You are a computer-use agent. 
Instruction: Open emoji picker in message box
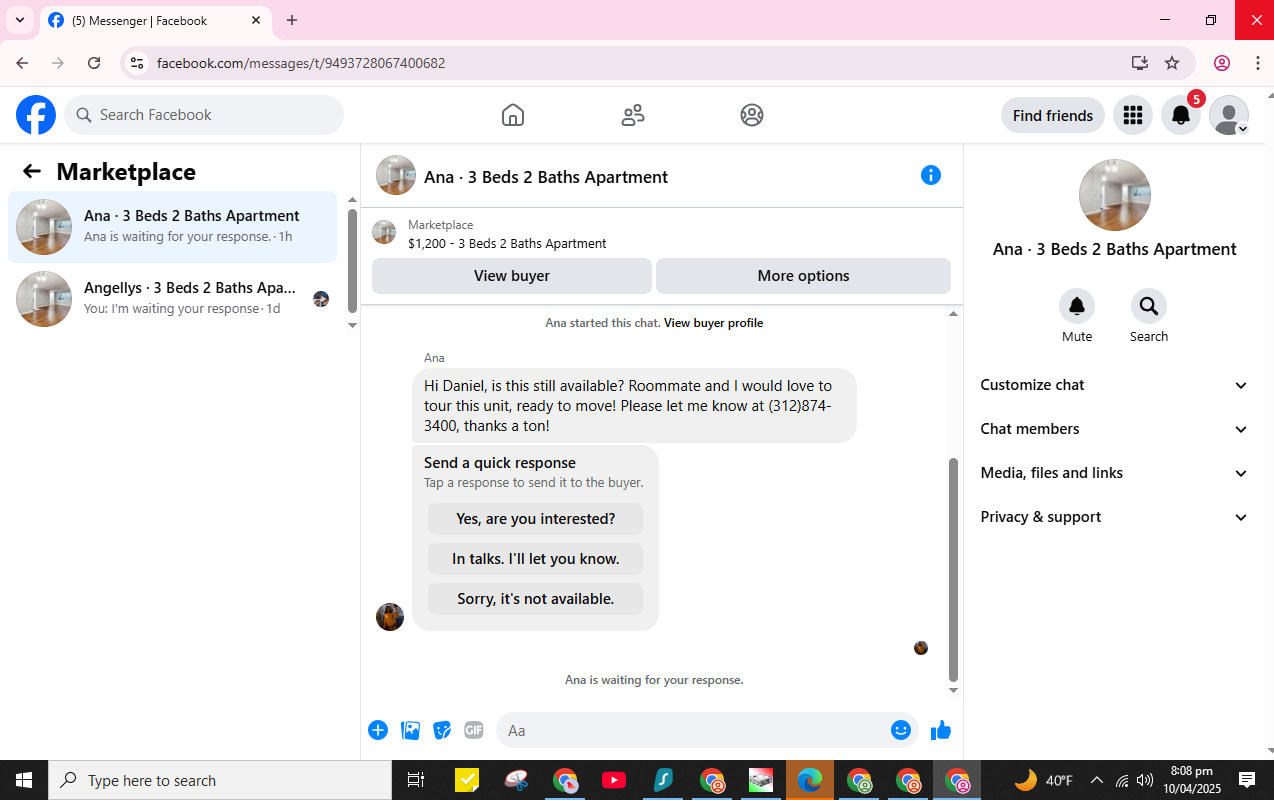pyautogui.click(x=901, y=730)
